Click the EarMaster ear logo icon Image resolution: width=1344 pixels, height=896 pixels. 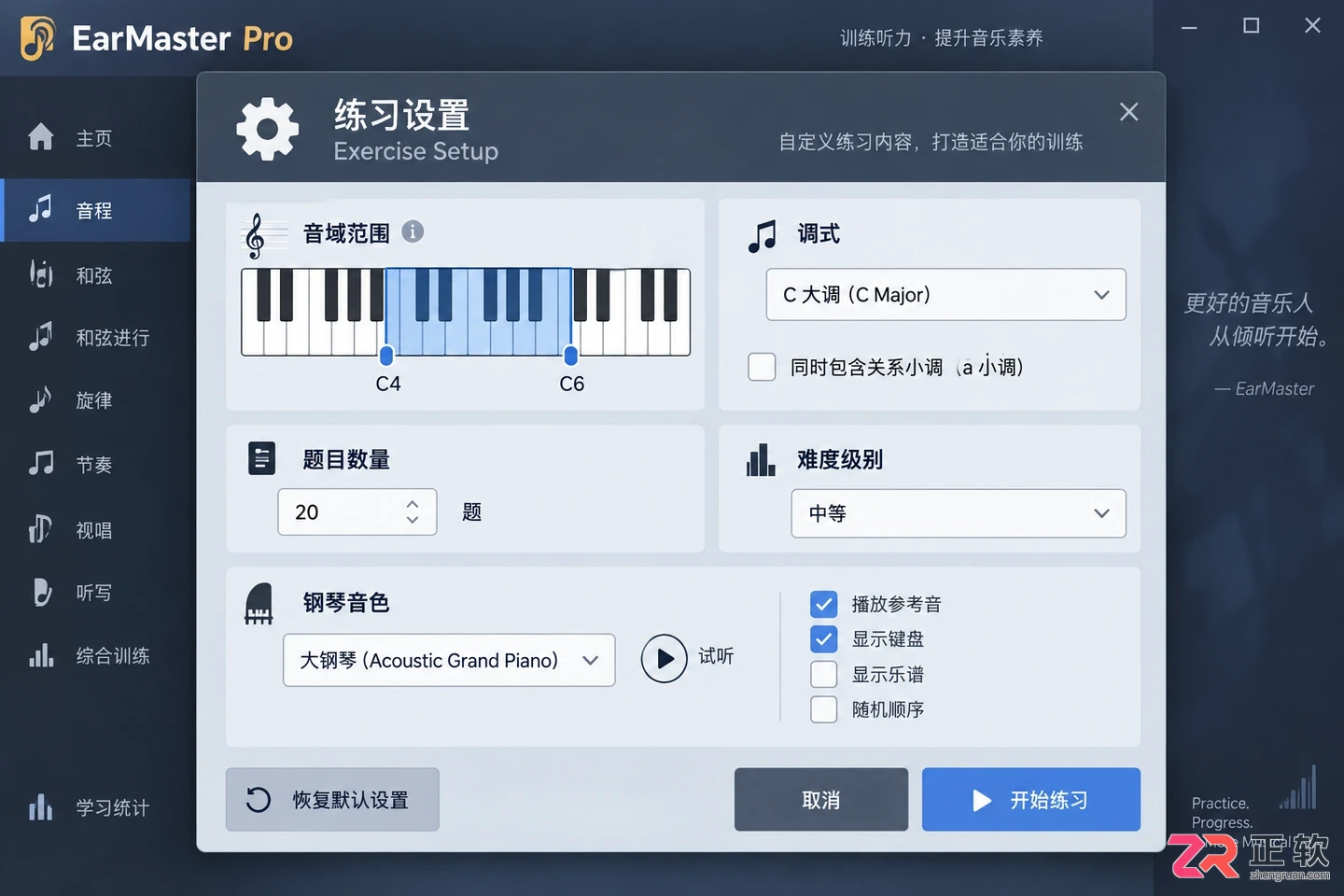(38, 38)
